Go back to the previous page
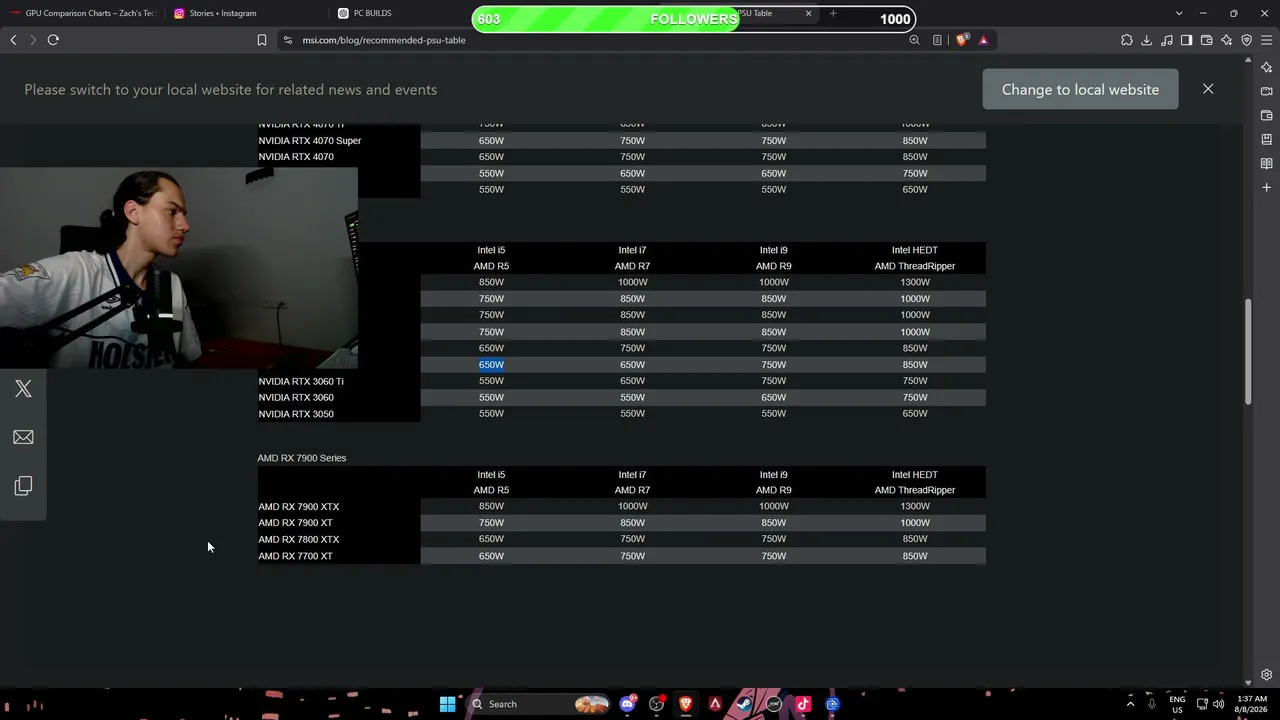 tap(13, 40)
